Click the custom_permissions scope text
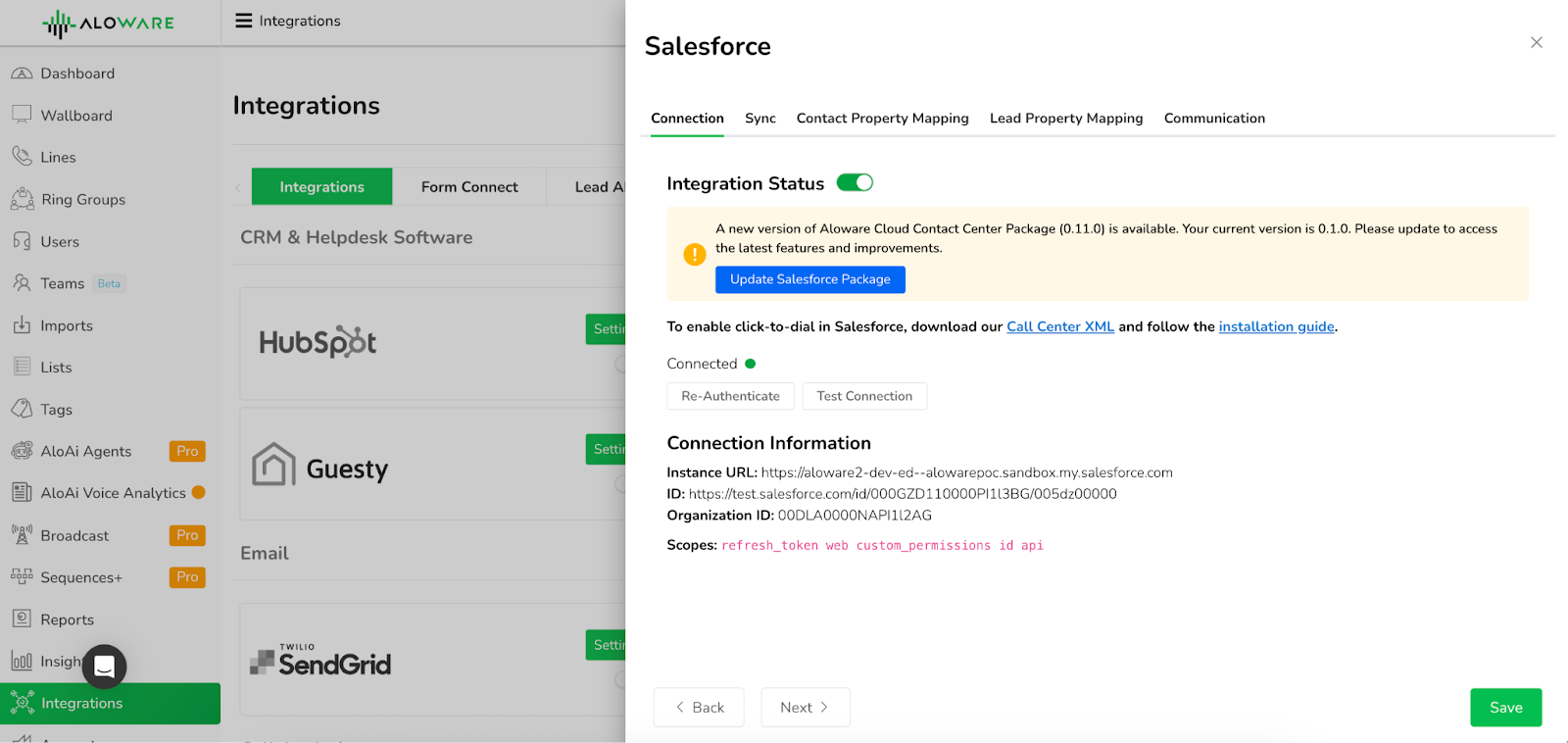 (923, 546)
